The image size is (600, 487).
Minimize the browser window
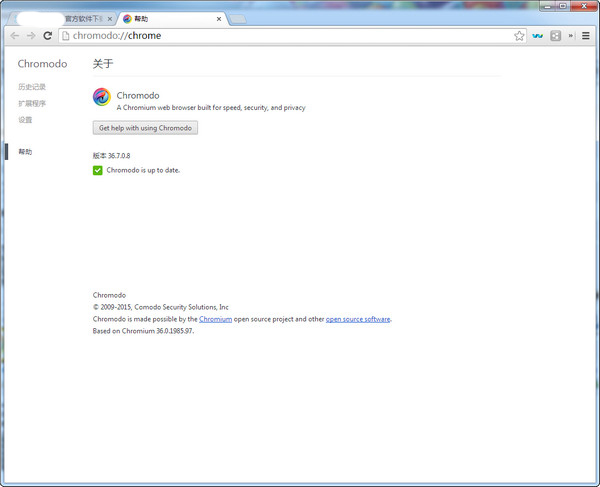[548, 6]
